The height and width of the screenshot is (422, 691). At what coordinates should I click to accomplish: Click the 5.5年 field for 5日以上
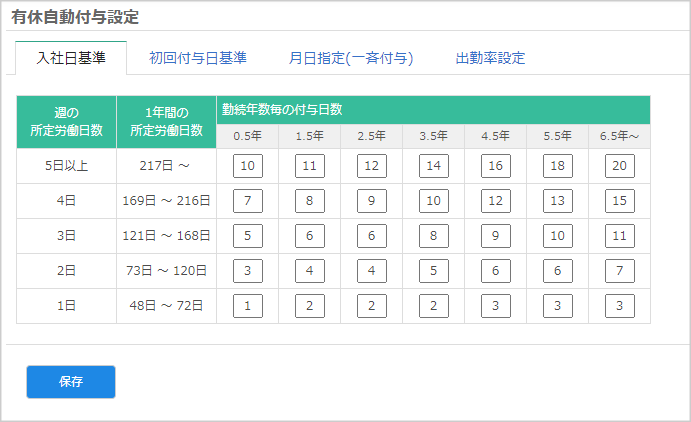[558, 166]
